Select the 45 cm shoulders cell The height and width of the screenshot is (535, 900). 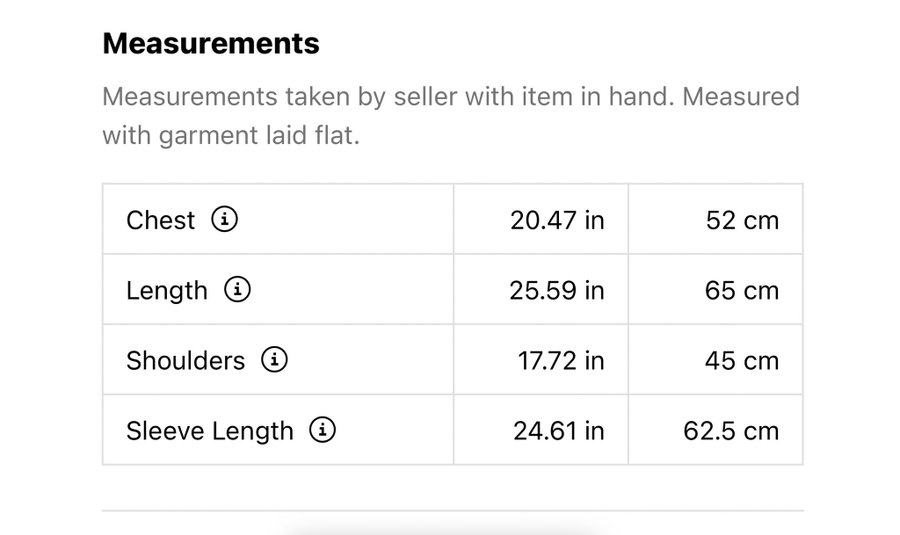click(741, 361)
